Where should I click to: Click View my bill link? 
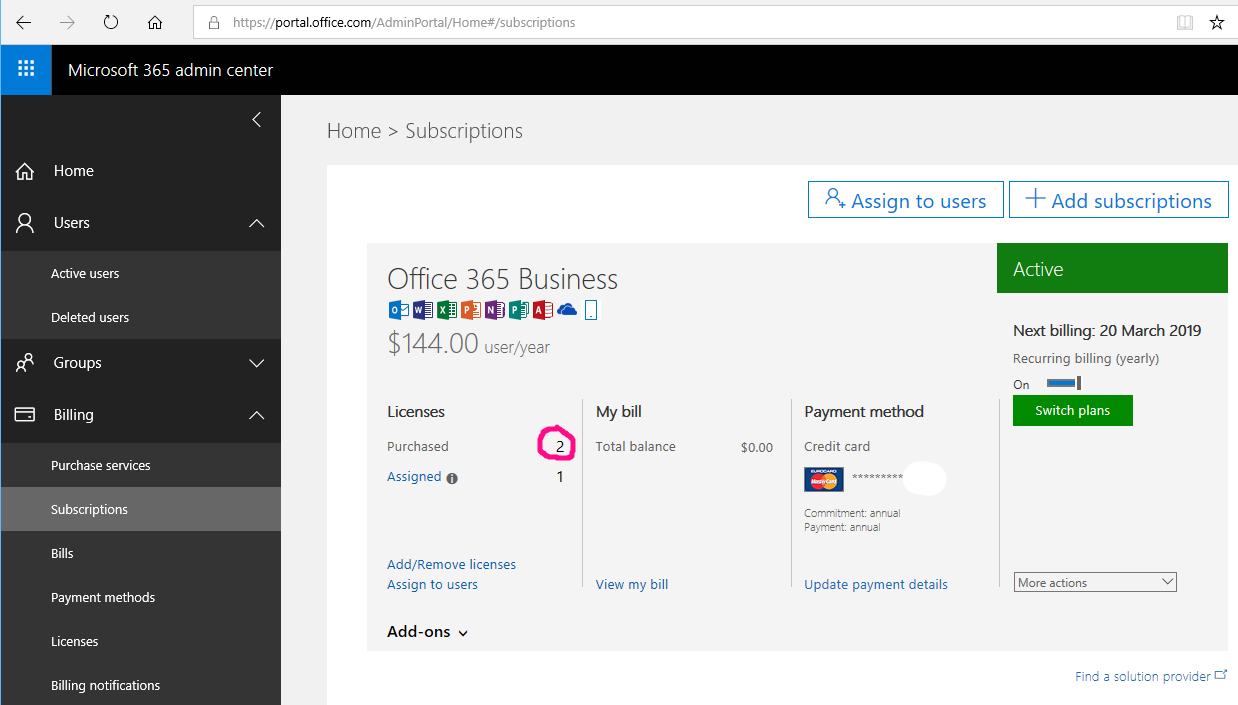pyautogui.click(x=632, y=584)
